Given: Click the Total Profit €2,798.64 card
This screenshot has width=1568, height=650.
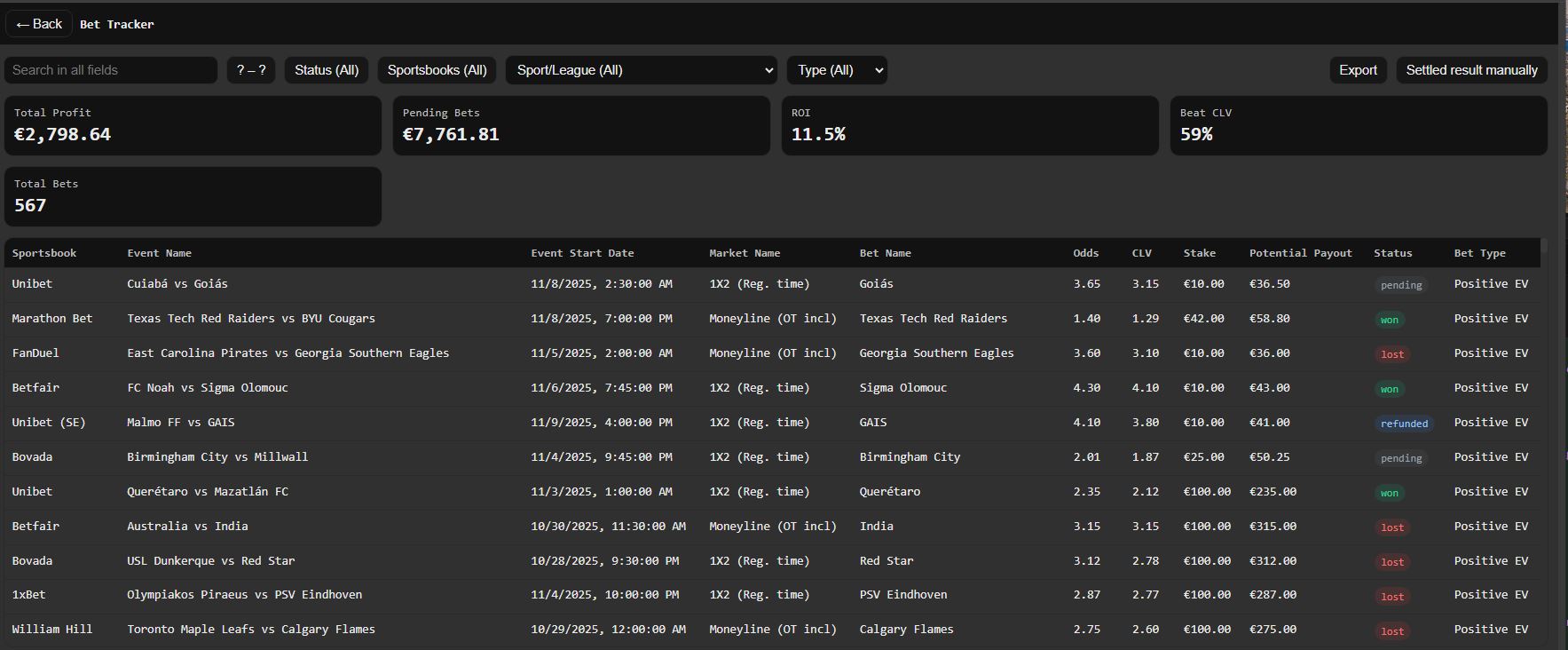Looking at the screenshot, I should click(193, 125).
